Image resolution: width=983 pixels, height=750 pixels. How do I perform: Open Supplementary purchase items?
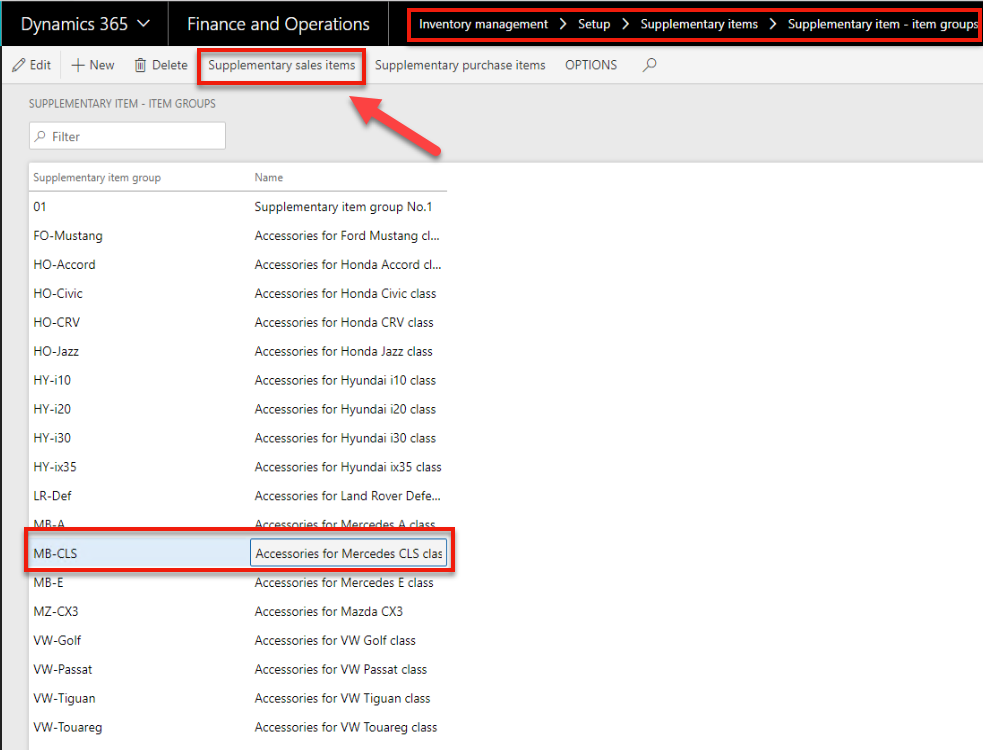point(460,65)
